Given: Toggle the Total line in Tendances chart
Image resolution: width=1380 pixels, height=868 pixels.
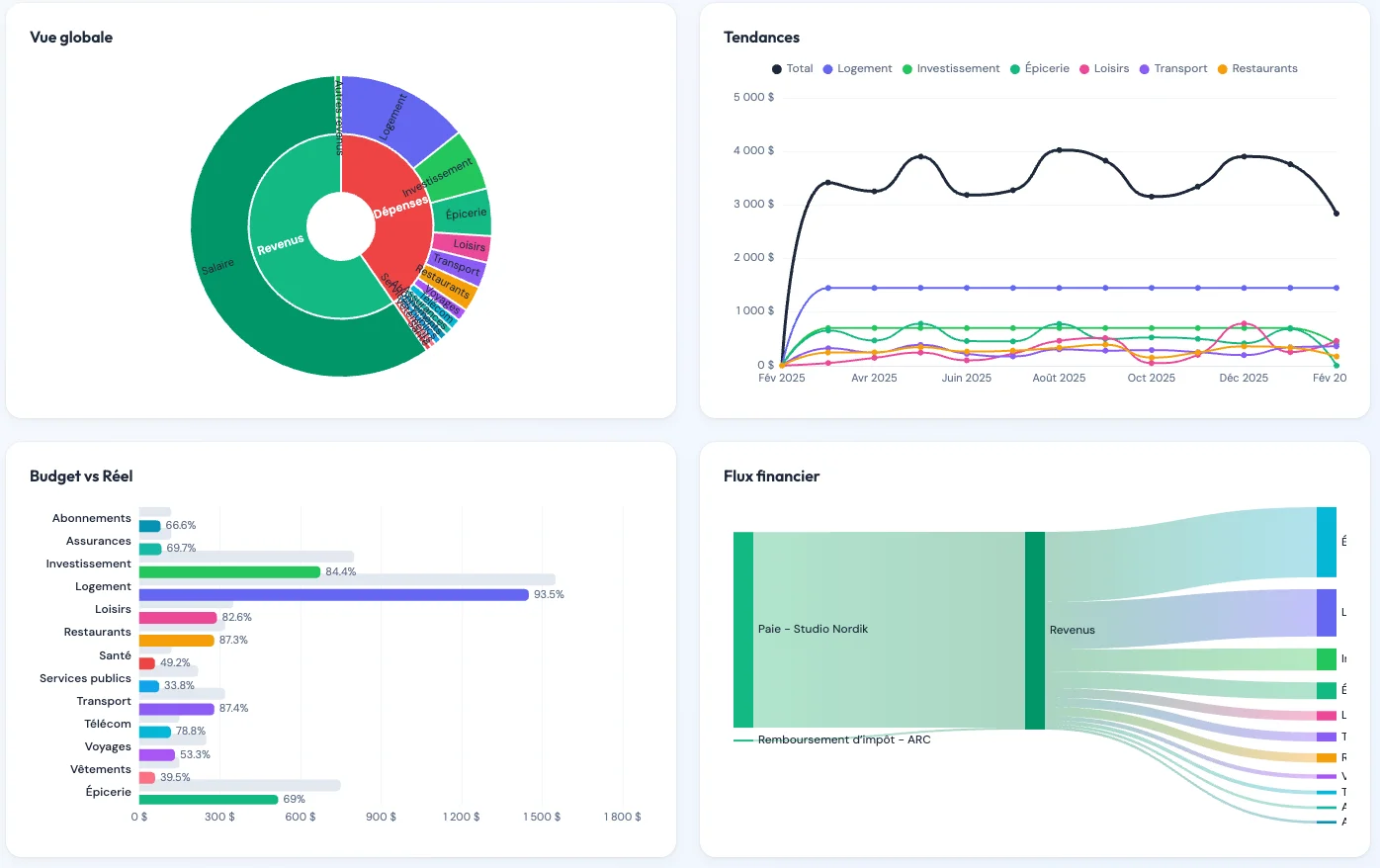Looking at the screenshot, I should pos(794,68).
